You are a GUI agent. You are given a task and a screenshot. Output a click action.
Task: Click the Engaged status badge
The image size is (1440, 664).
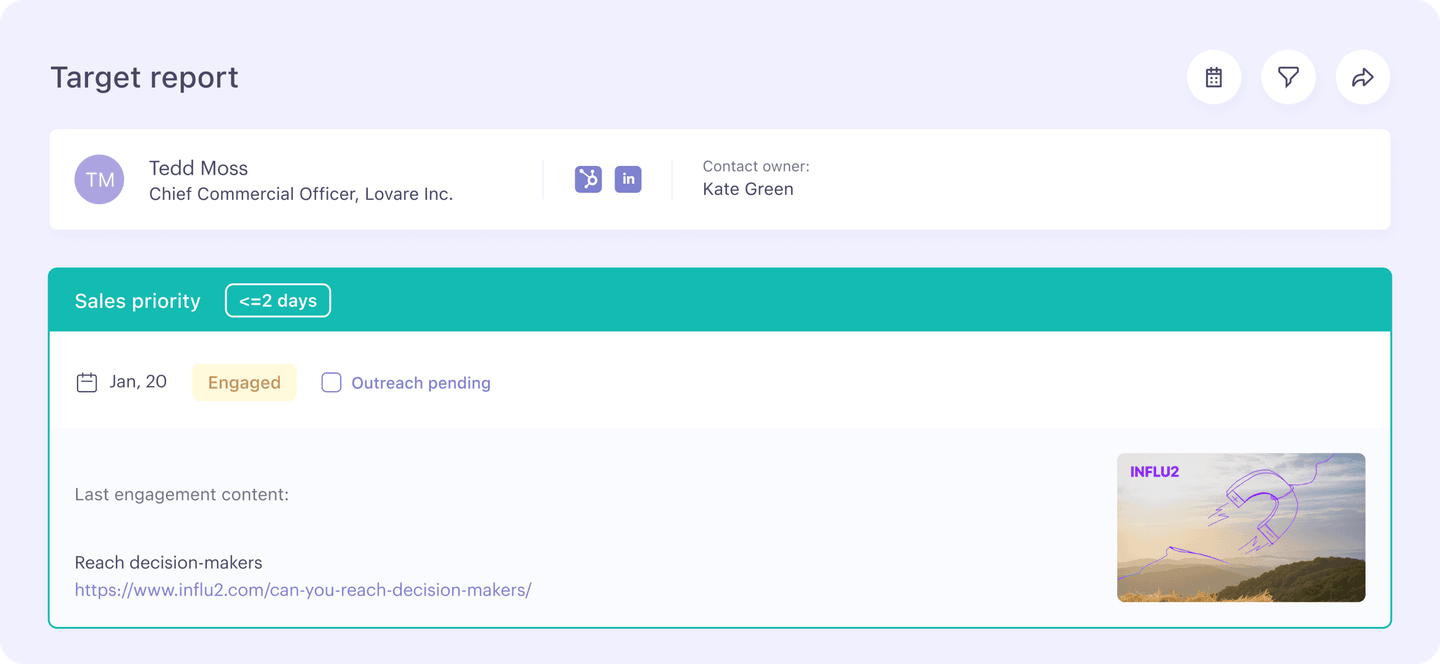244,383
